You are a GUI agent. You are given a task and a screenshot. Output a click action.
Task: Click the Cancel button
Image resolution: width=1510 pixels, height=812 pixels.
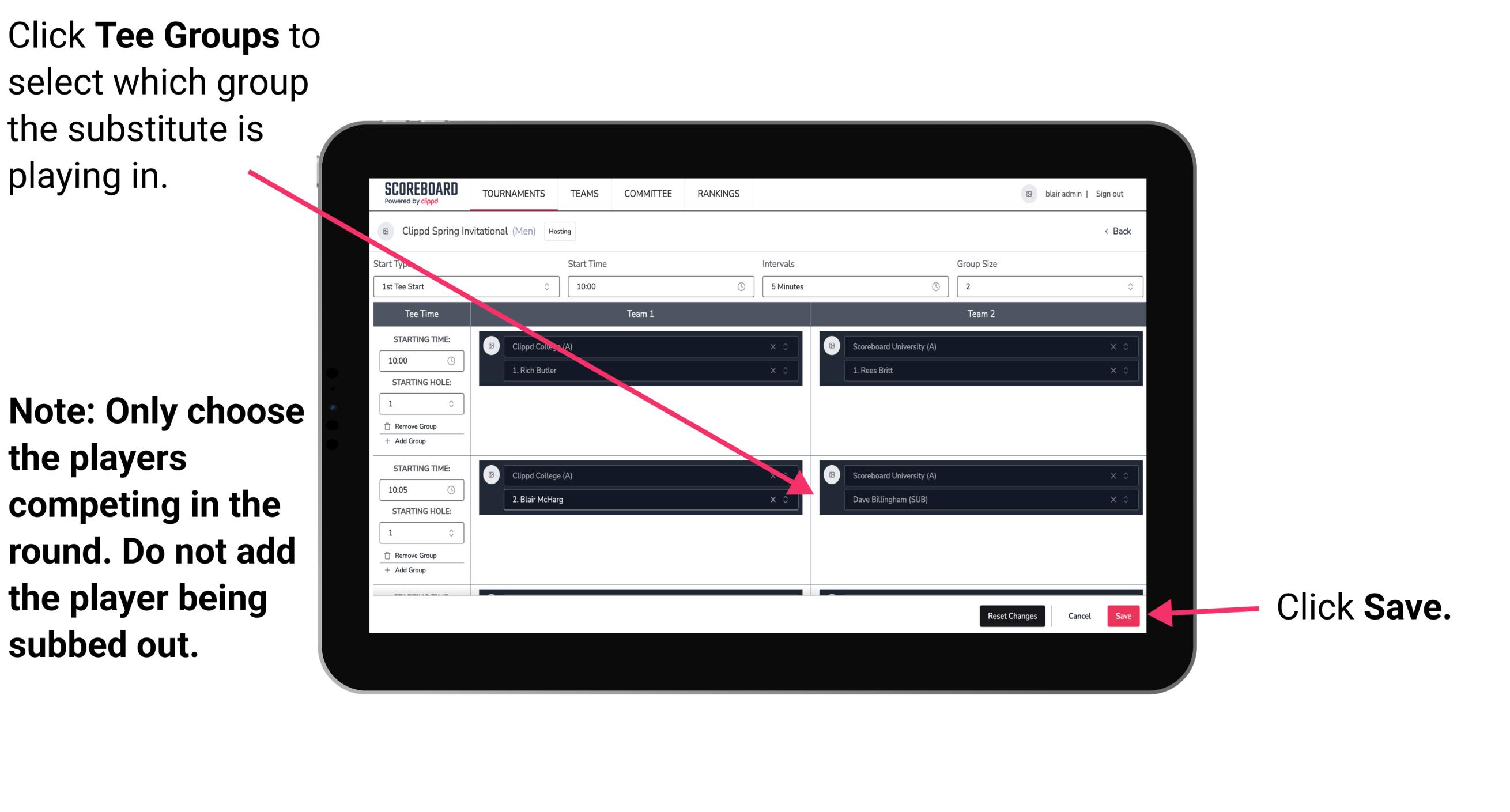coord(1078,615)
